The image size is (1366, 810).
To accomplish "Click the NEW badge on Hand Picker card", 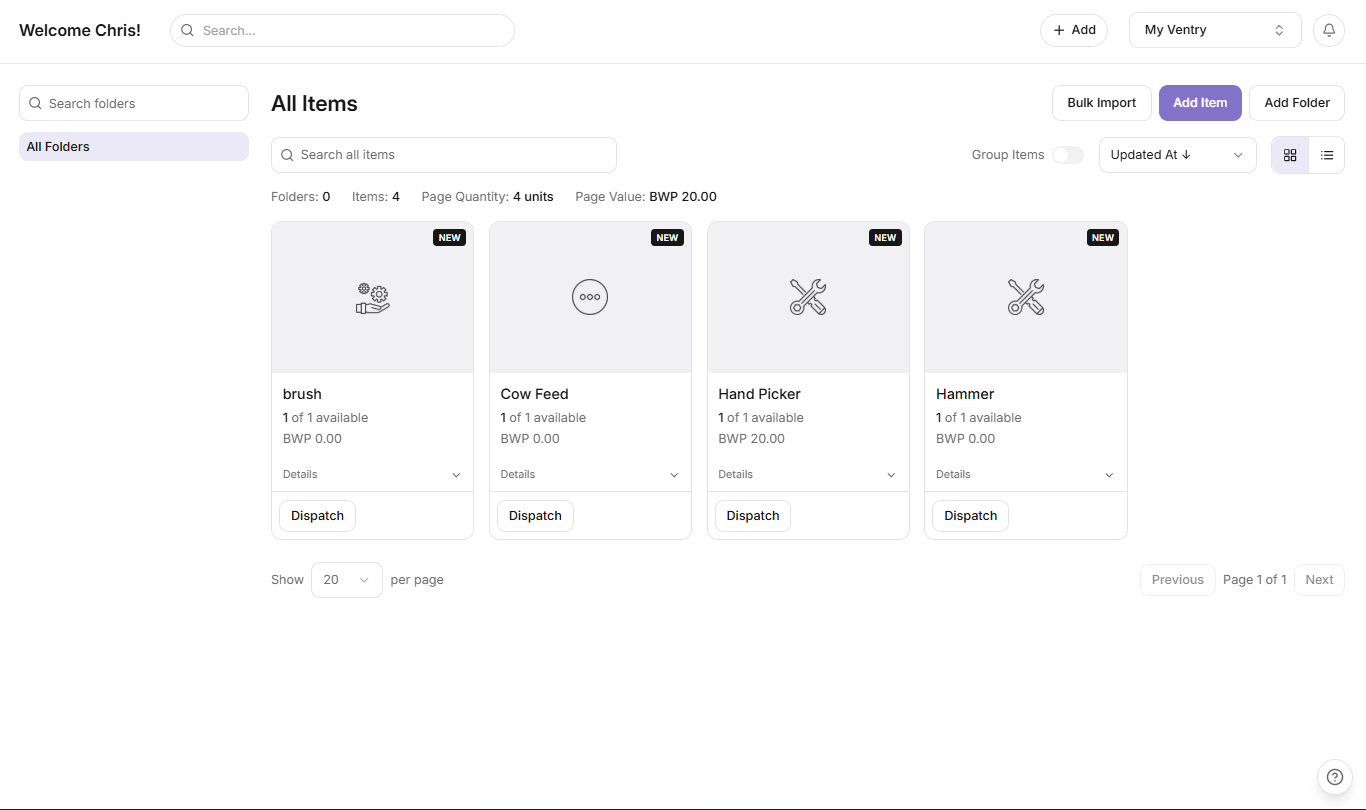I will pyautogui.click(x=885, y=238).
